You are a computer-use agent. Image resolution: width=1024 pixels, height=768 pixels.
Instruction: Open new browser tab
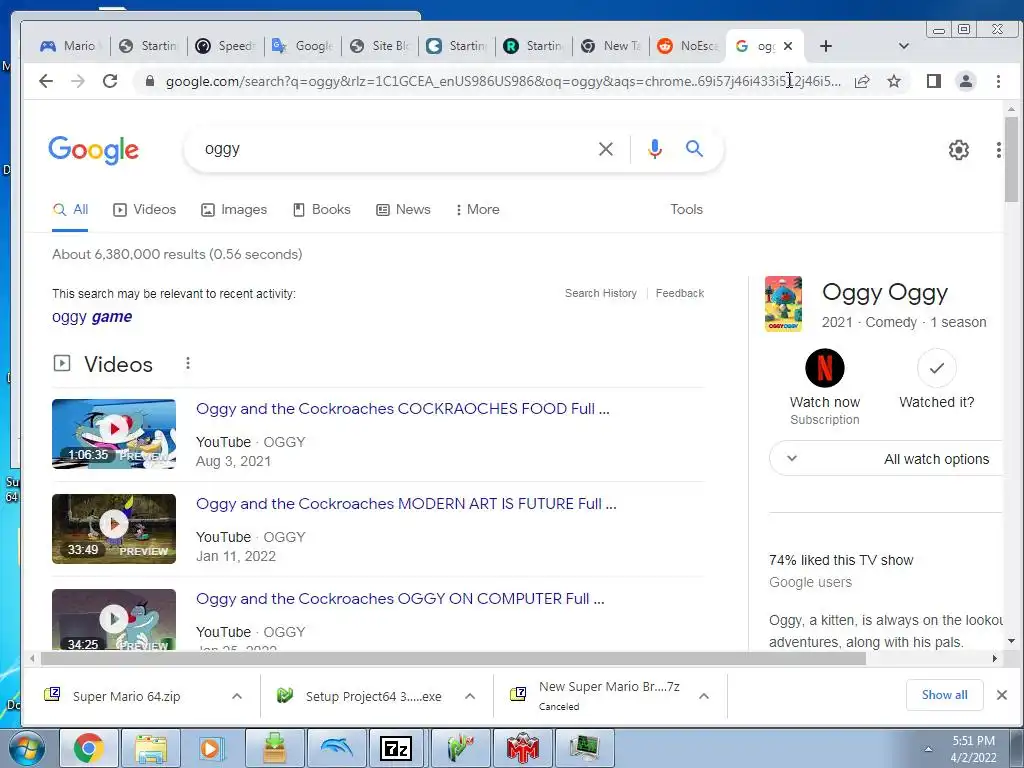coord(825,46)
